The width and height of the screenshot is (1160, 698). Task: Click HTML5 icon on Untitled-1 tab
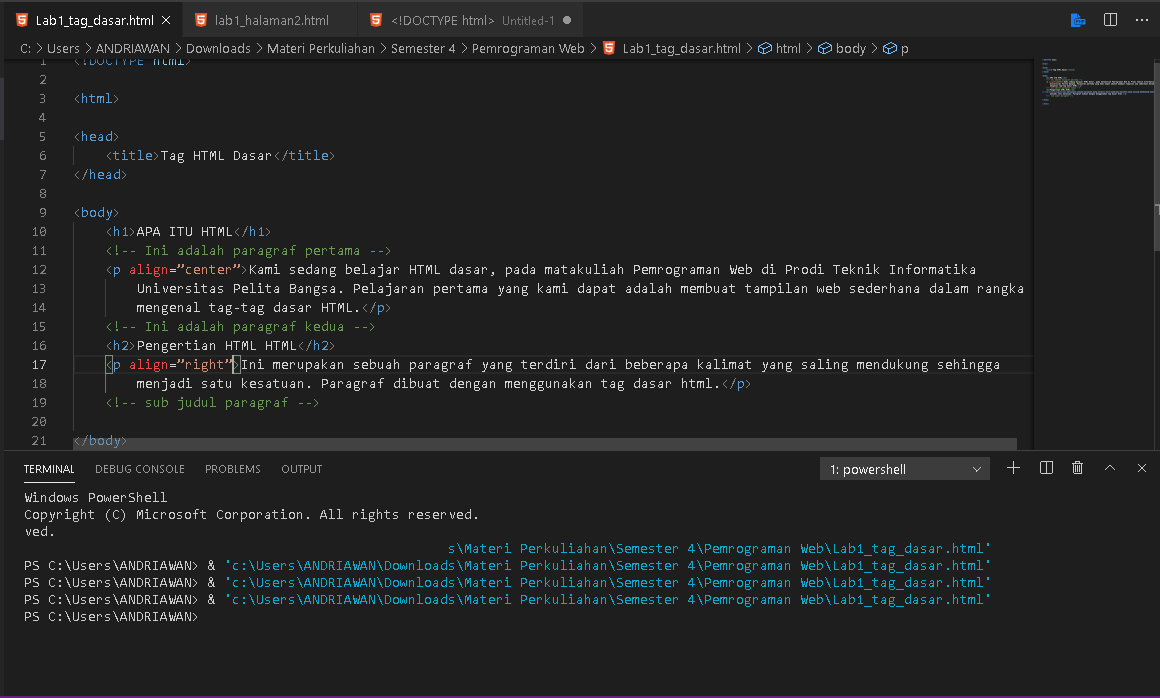376,20
